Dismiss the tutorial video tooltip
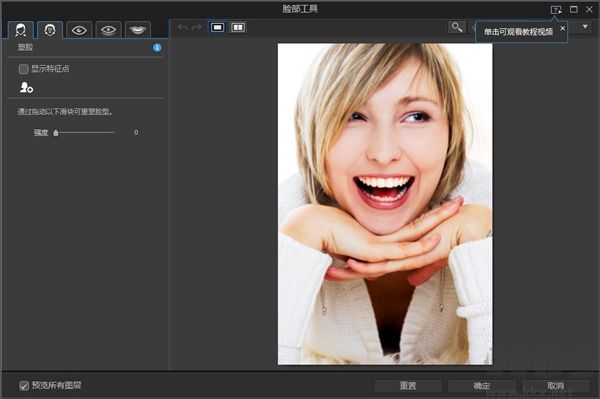Image resolution: width=600 pixels, height=399 pixels. point(562,28)
